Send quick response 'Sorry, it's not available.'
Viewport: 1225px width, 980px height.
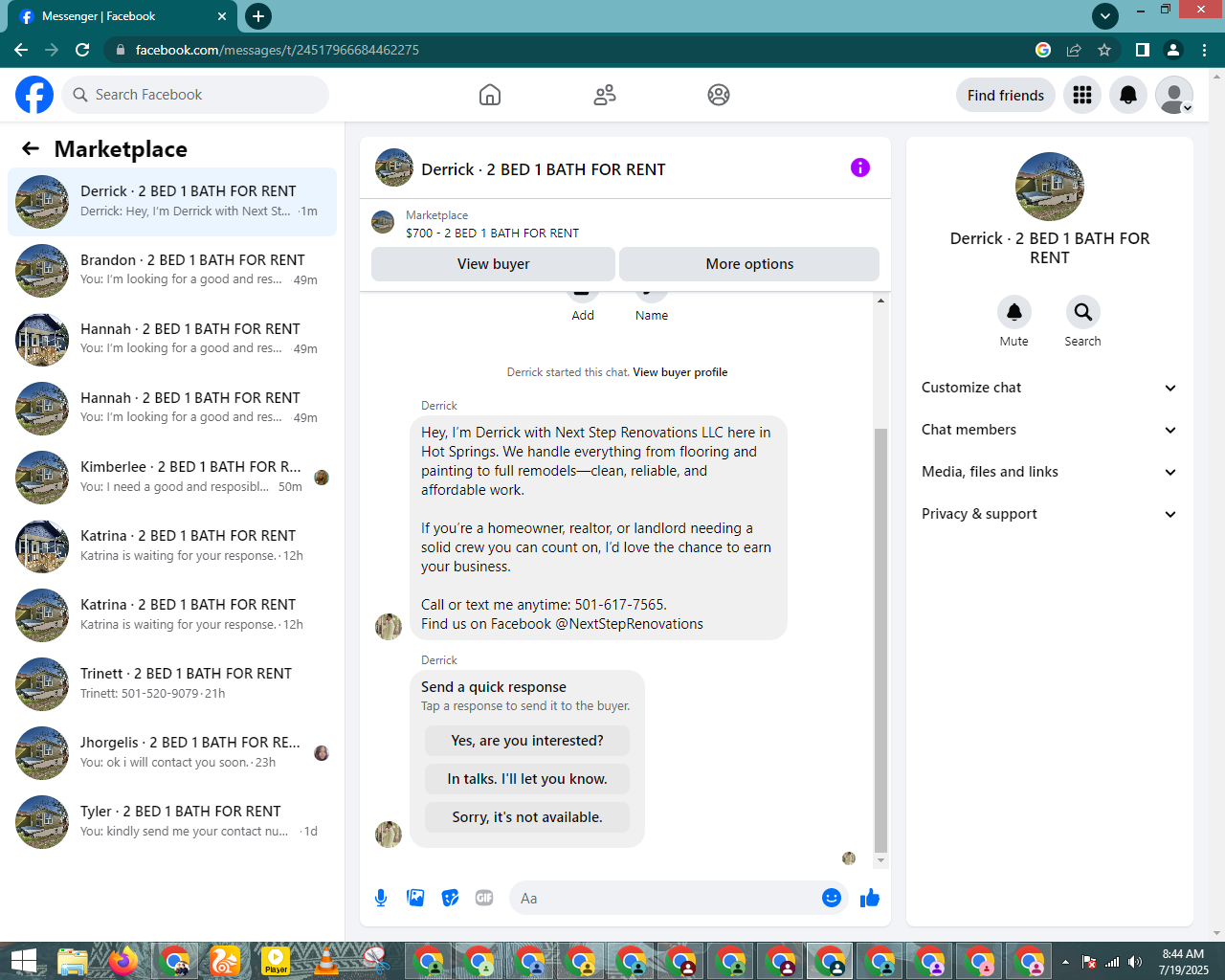[x=527, y=817]
